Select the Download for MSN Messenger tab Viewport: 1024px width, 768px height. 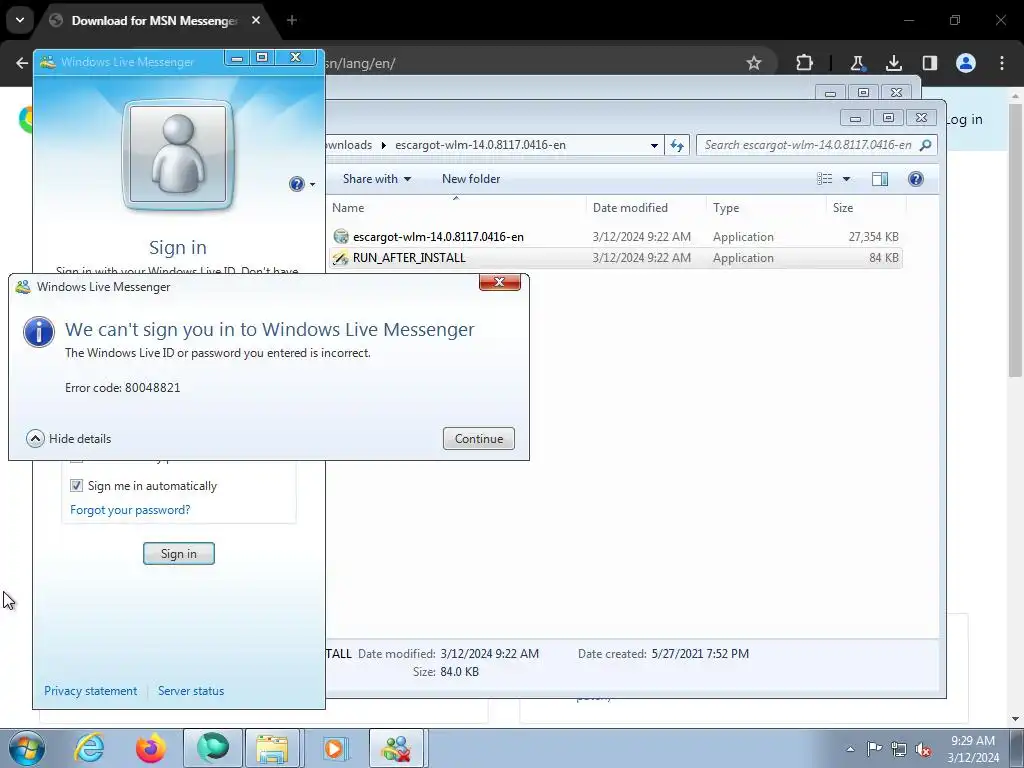(154, 21)
